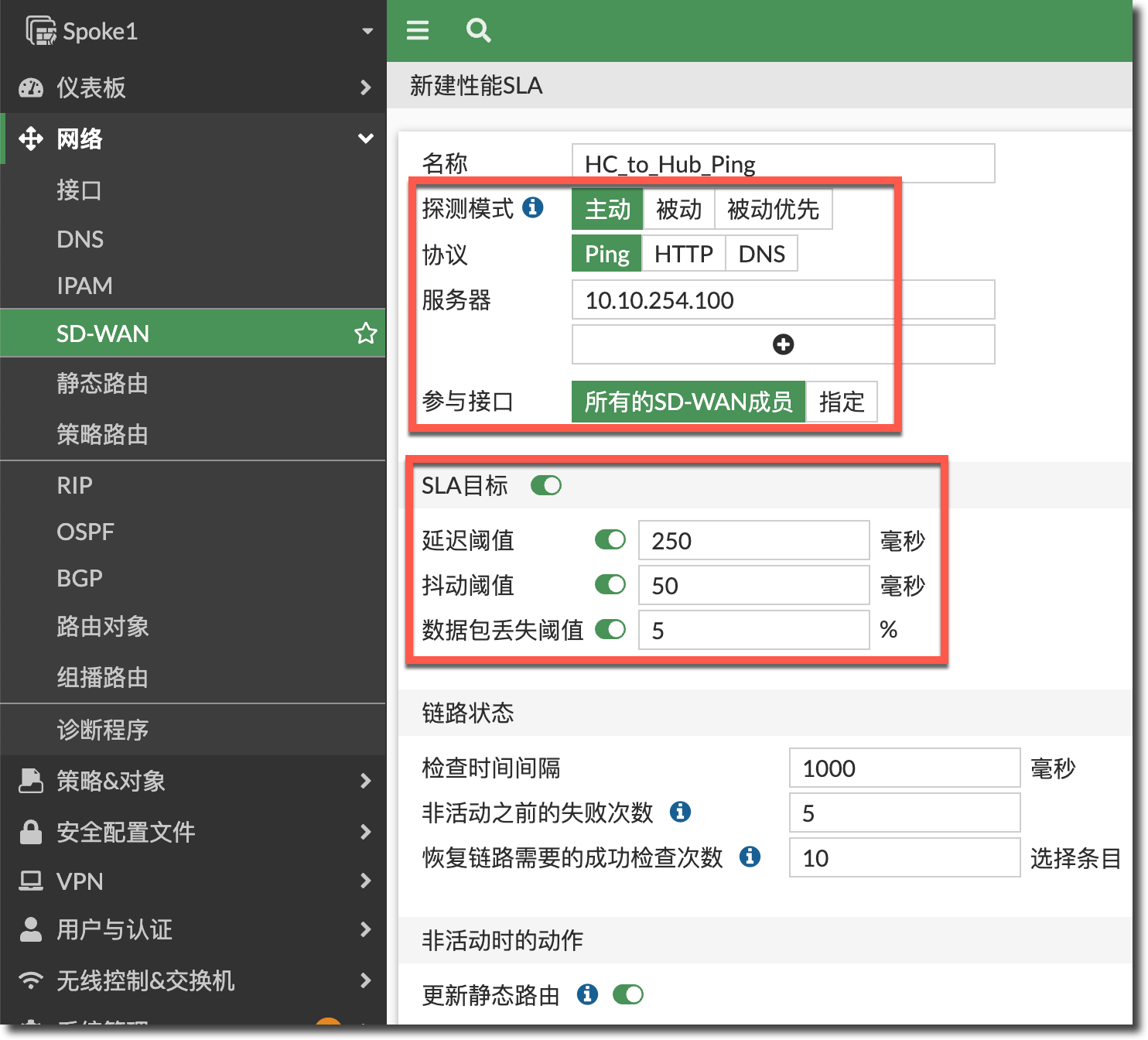Go to BGP in the sidebar
This screenshot has width=1148, height=1040.
[80, 578]
